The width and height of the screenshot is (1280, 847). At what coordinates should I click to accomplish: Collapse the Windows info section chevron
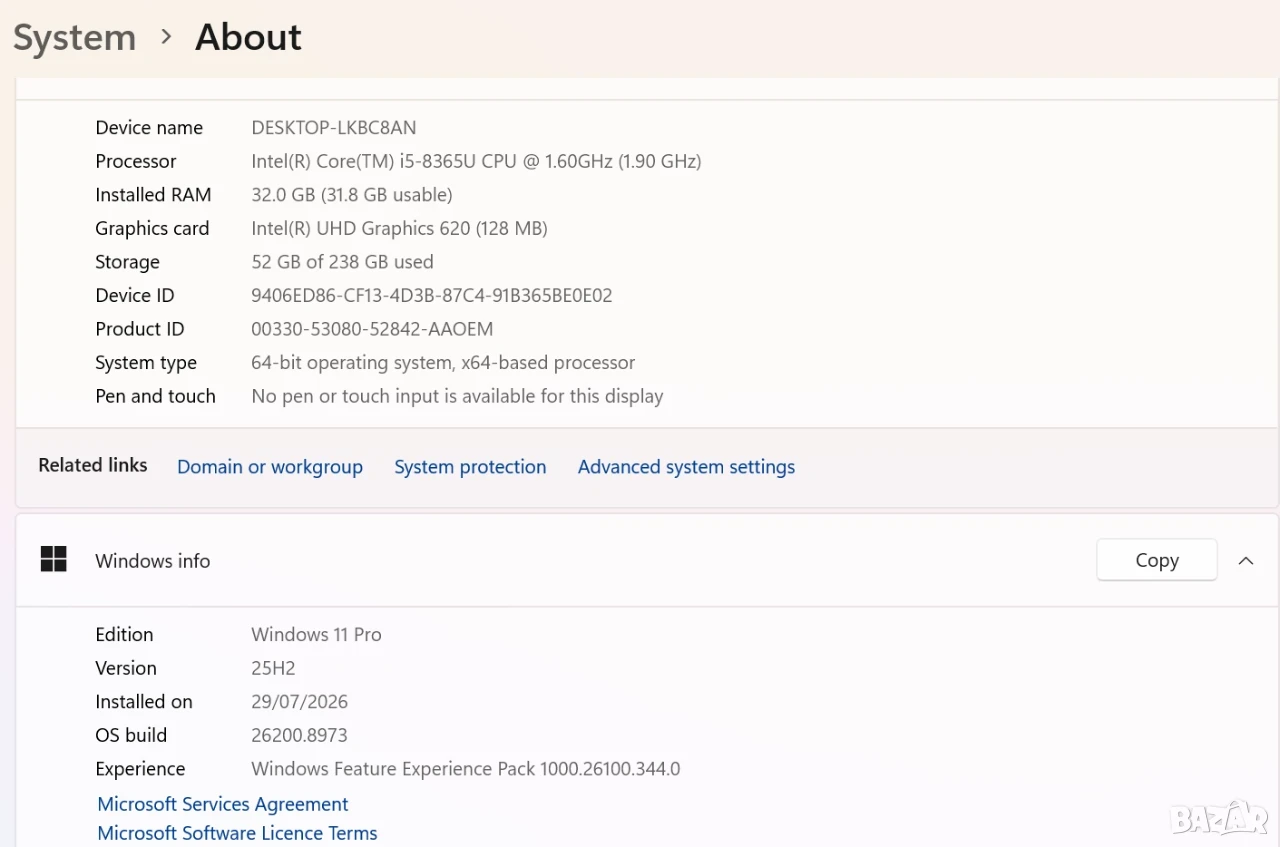click(1246, 561)
